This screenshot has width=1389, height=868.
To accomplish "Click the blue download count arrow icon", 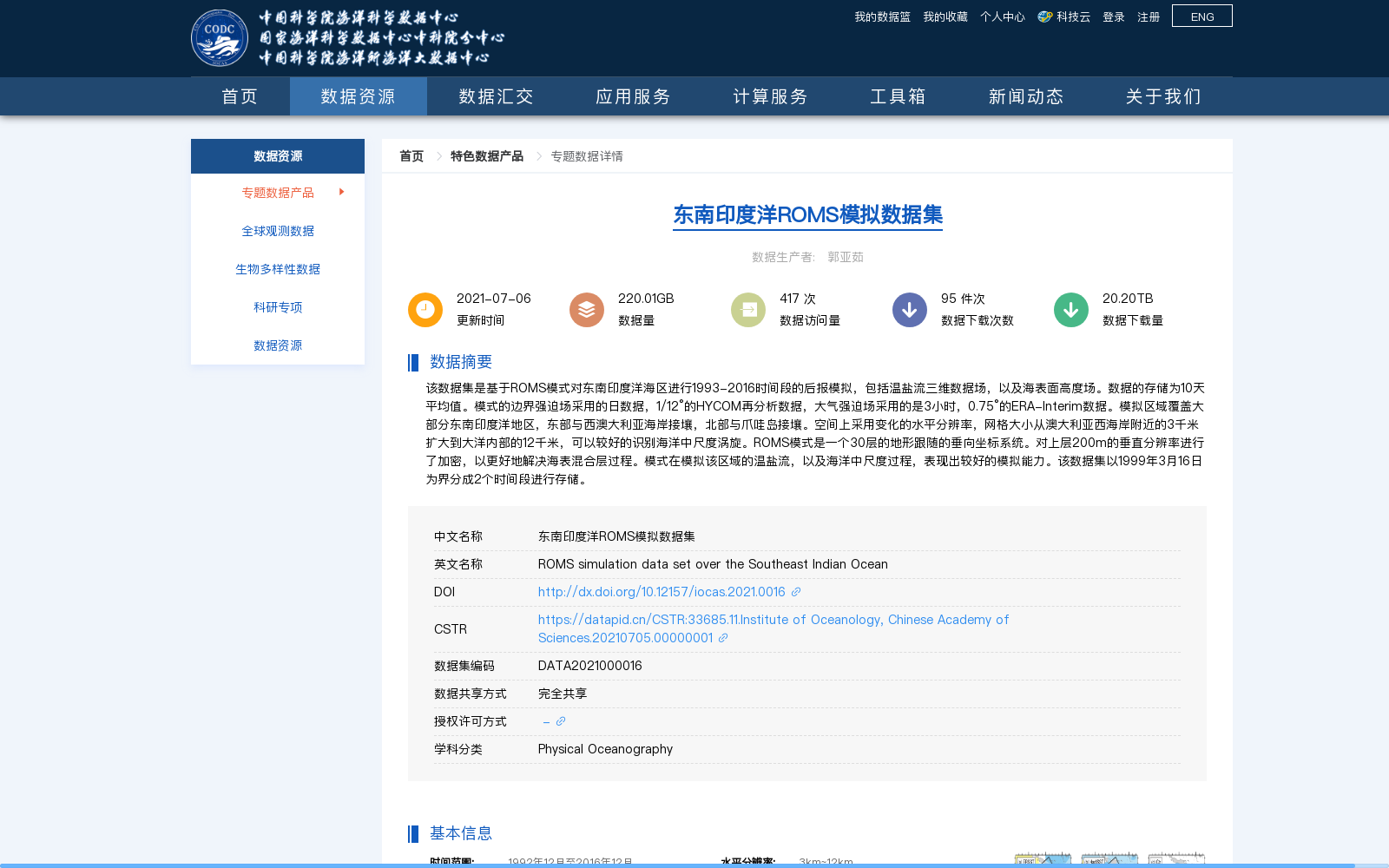I will point(910,310).
